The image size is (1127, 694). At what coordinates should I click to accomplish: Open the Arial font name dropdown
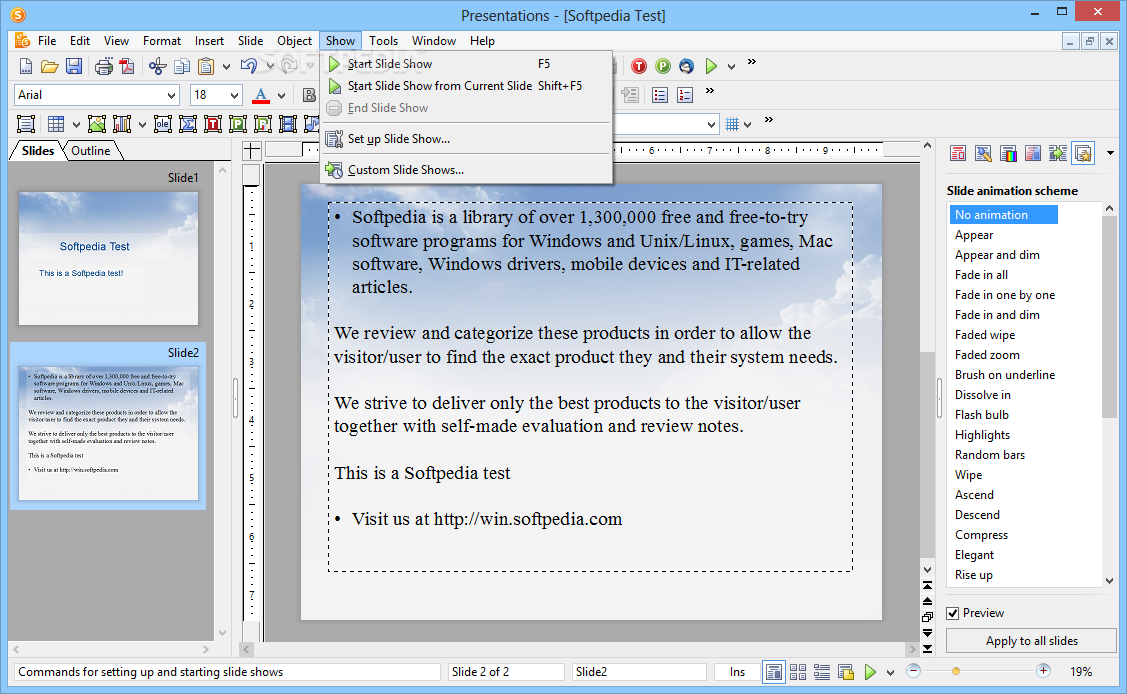pyautogui.click(x=171, y=96)
